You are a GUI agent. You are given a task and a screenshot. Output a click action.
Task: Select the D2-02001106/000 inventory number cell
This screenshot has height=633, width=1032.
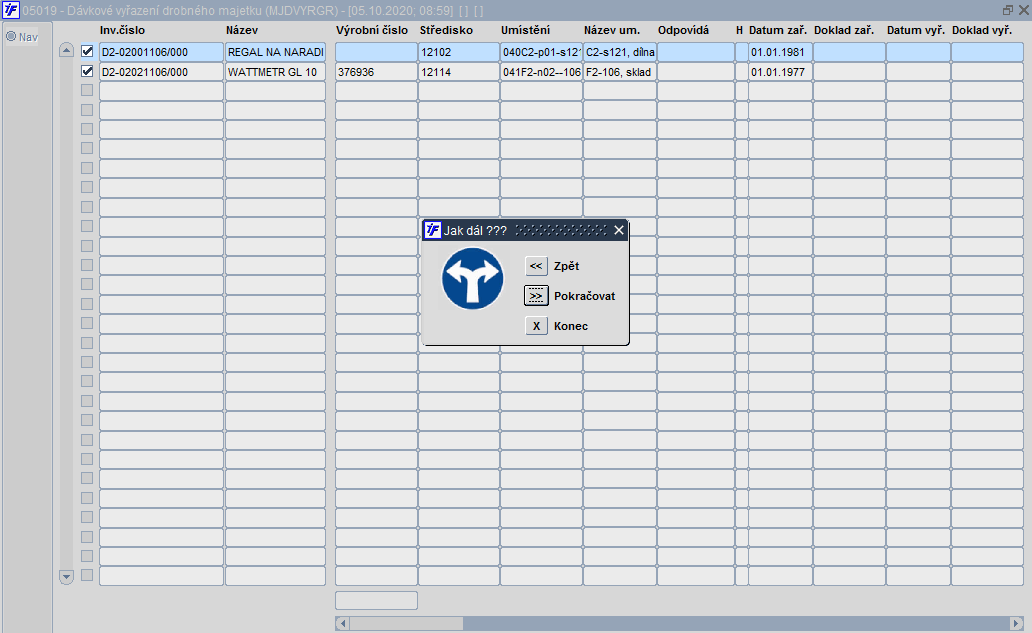pos(161,52)
